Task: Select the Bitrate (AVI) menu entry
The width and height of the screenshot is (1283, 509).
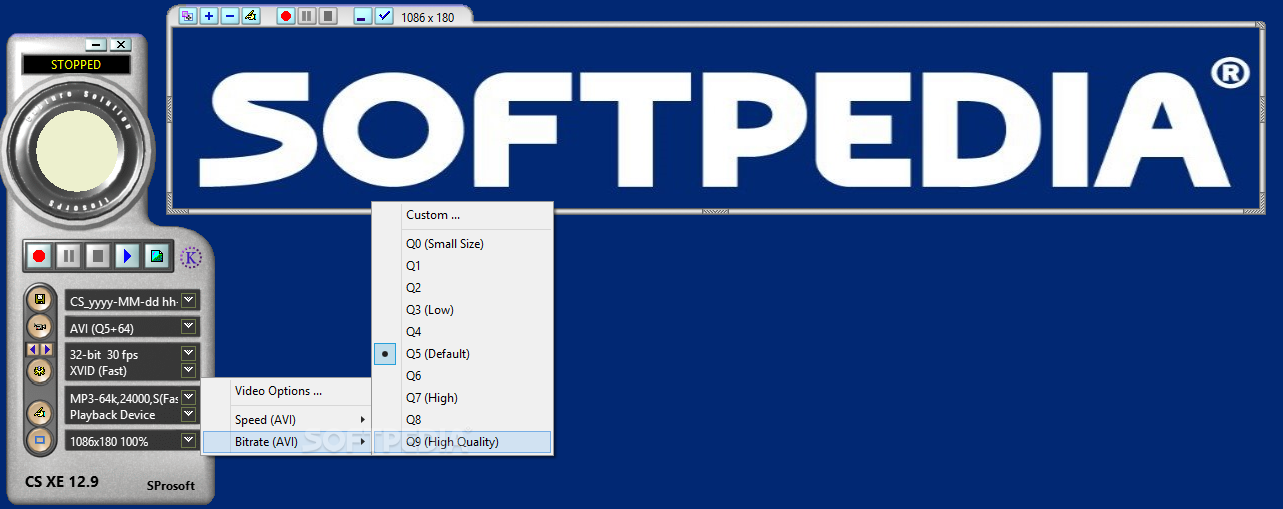Action: (x=286, y=441)
